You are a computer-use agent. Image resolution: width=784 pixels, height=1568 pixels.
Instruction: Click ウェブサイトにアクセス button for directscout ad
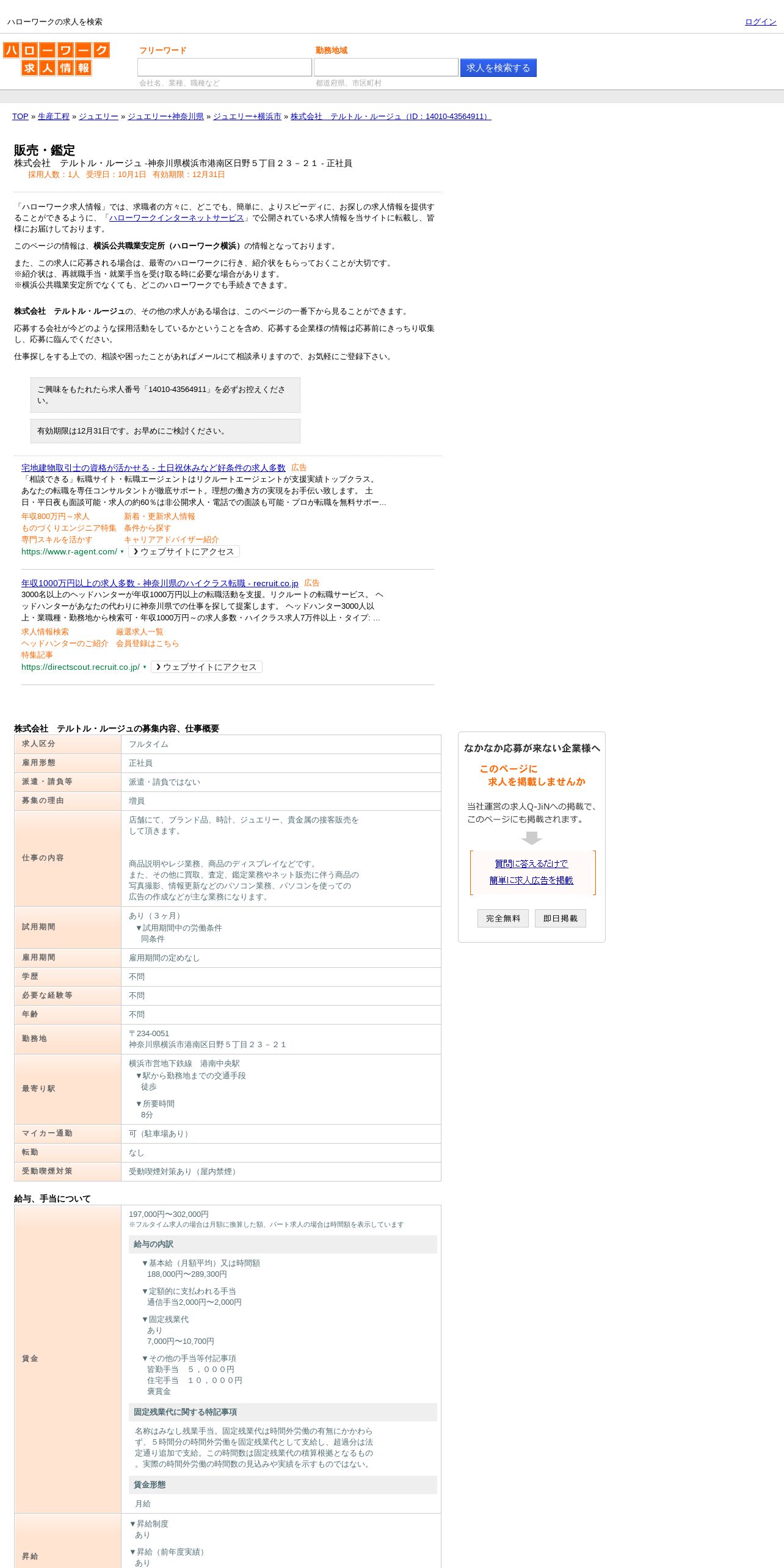pyautogui.click(x=206, y=667)
